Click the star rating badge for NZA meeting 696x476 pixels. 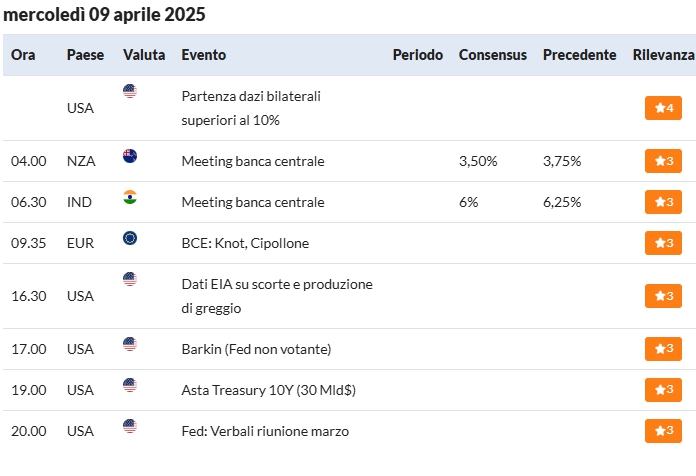(663, 161)
